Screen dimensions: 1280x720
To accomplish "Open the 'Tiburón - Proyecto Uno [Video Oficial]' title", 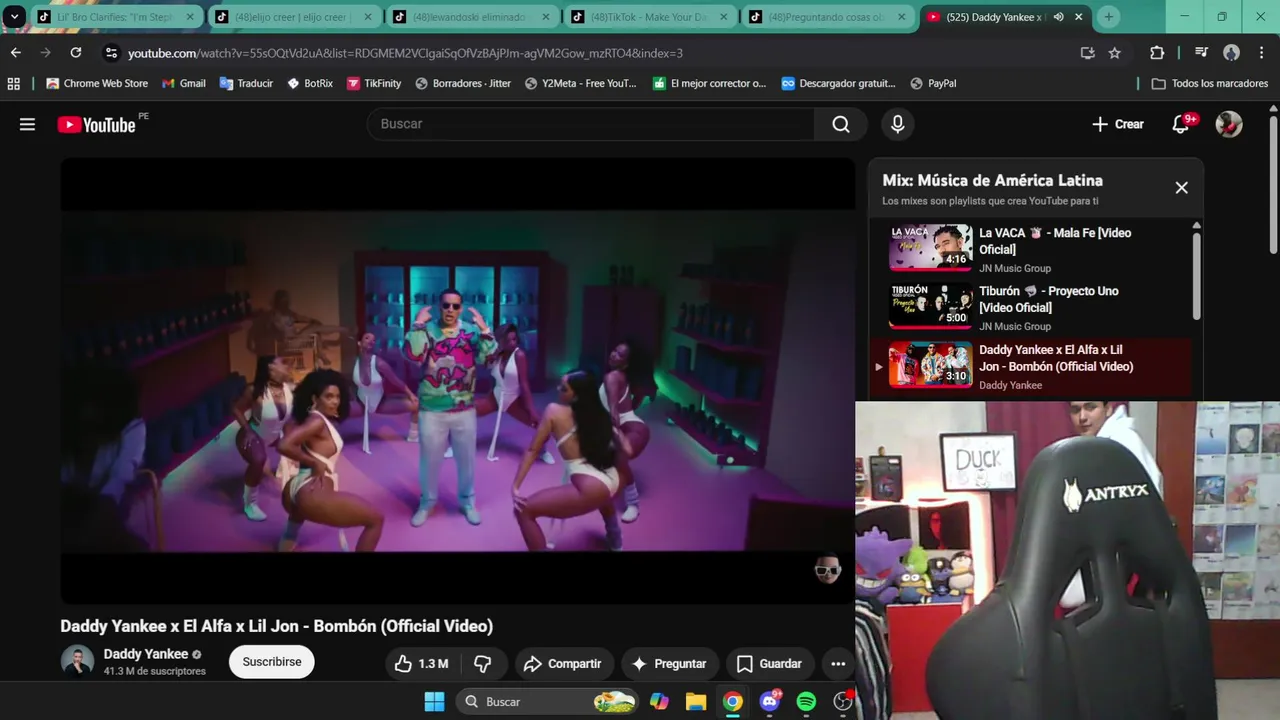I will (1049, 299).
